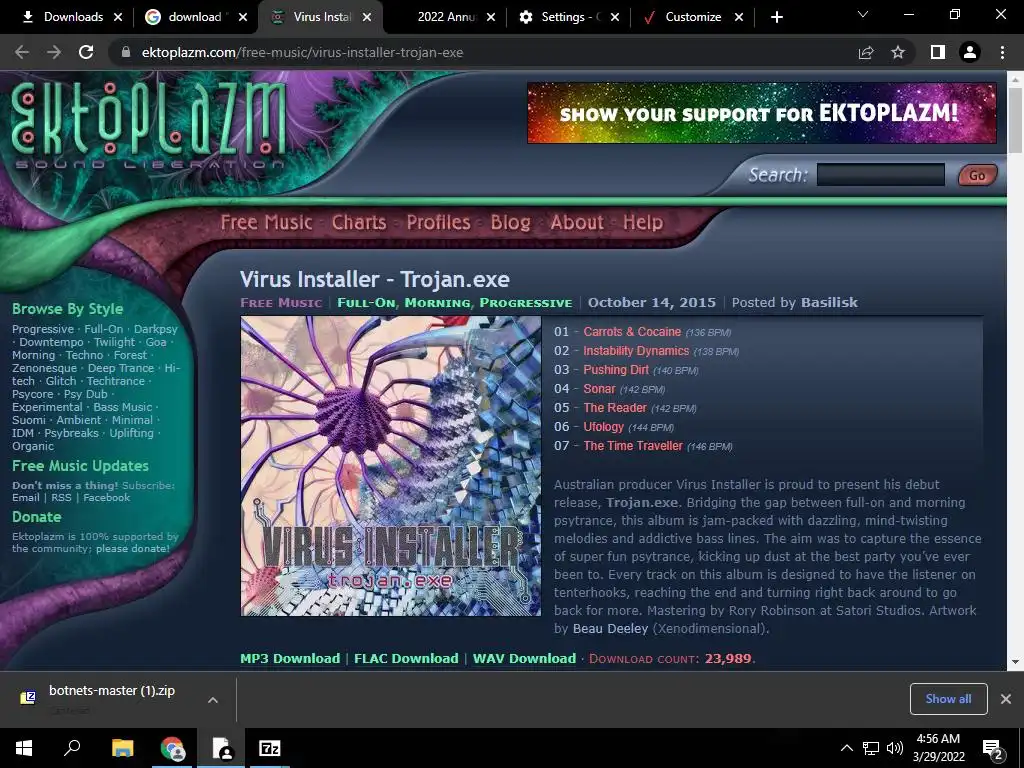Play track Ufology
Viewport: 1024px width, 768px height.
click(x=603, y=426)
